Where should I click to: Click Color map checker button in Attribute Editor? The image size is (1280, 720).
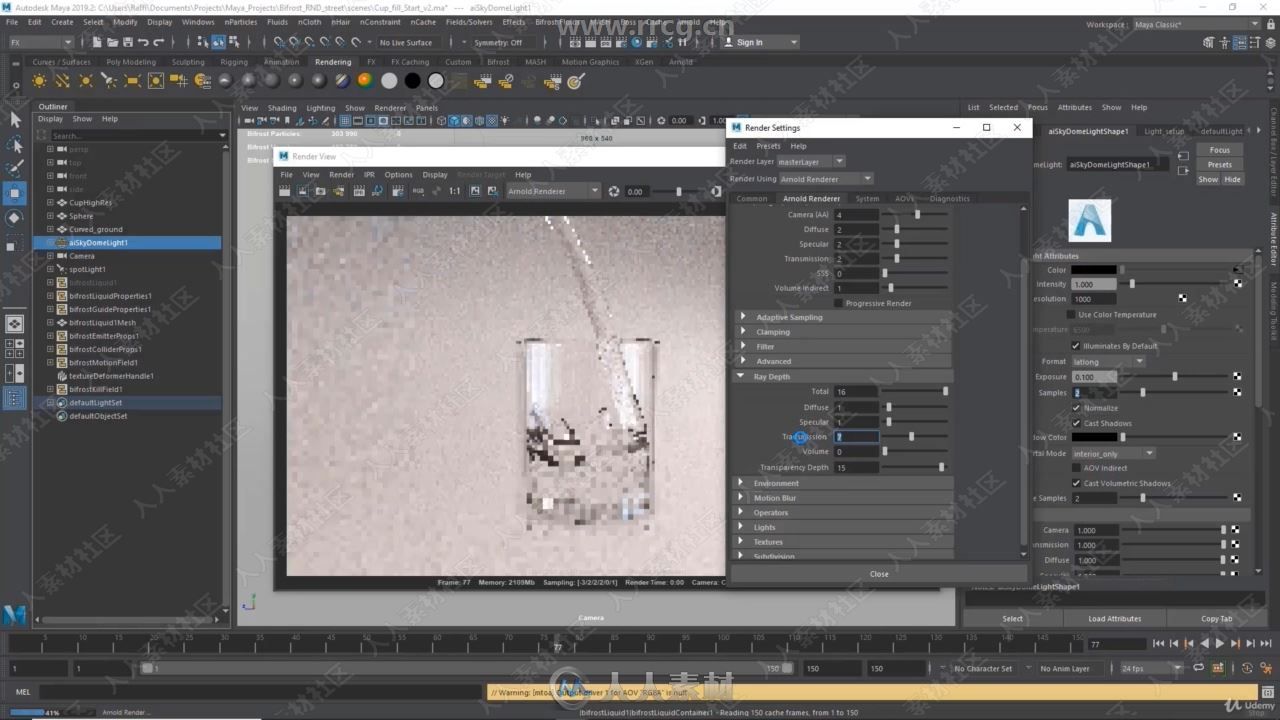[1237, 270]
